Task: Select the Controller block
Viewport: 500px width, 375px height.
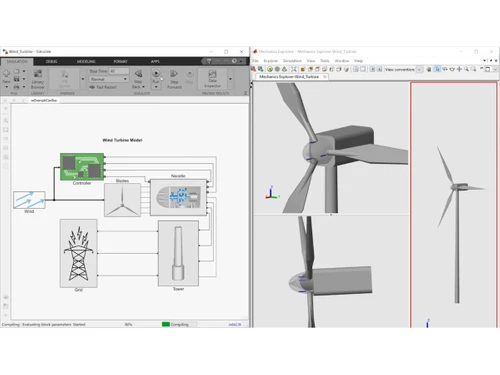Action: pyautogui.click(x=82, y=167)
